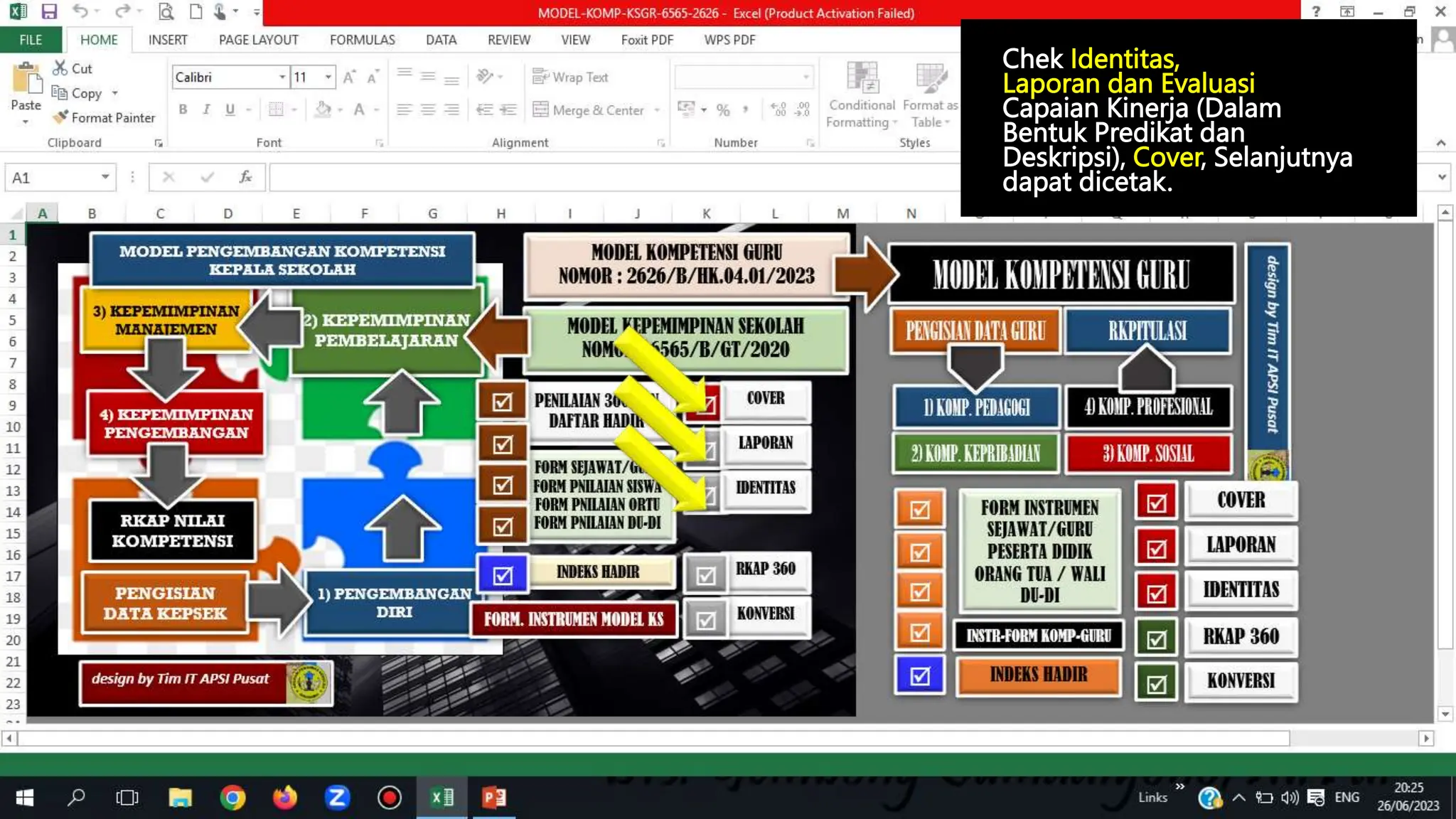Viewport: 1456px width, 819px height.
Task: Switch to the PAGE LAYOUT ribbon tab
Action: [258, 40]
